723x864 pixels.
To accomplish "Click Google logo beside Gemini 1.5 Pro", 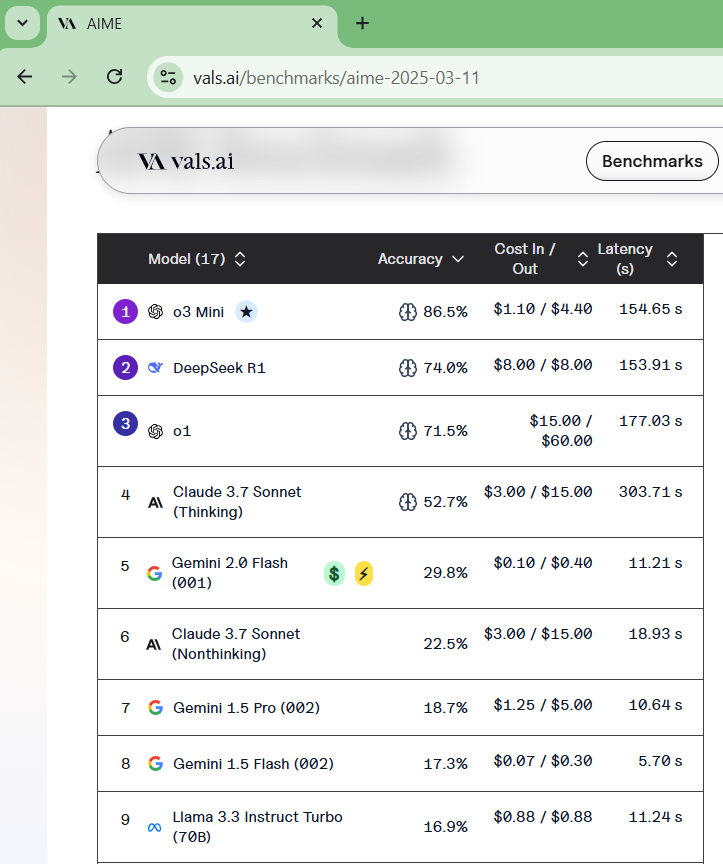I will click(x=155, y=708).
